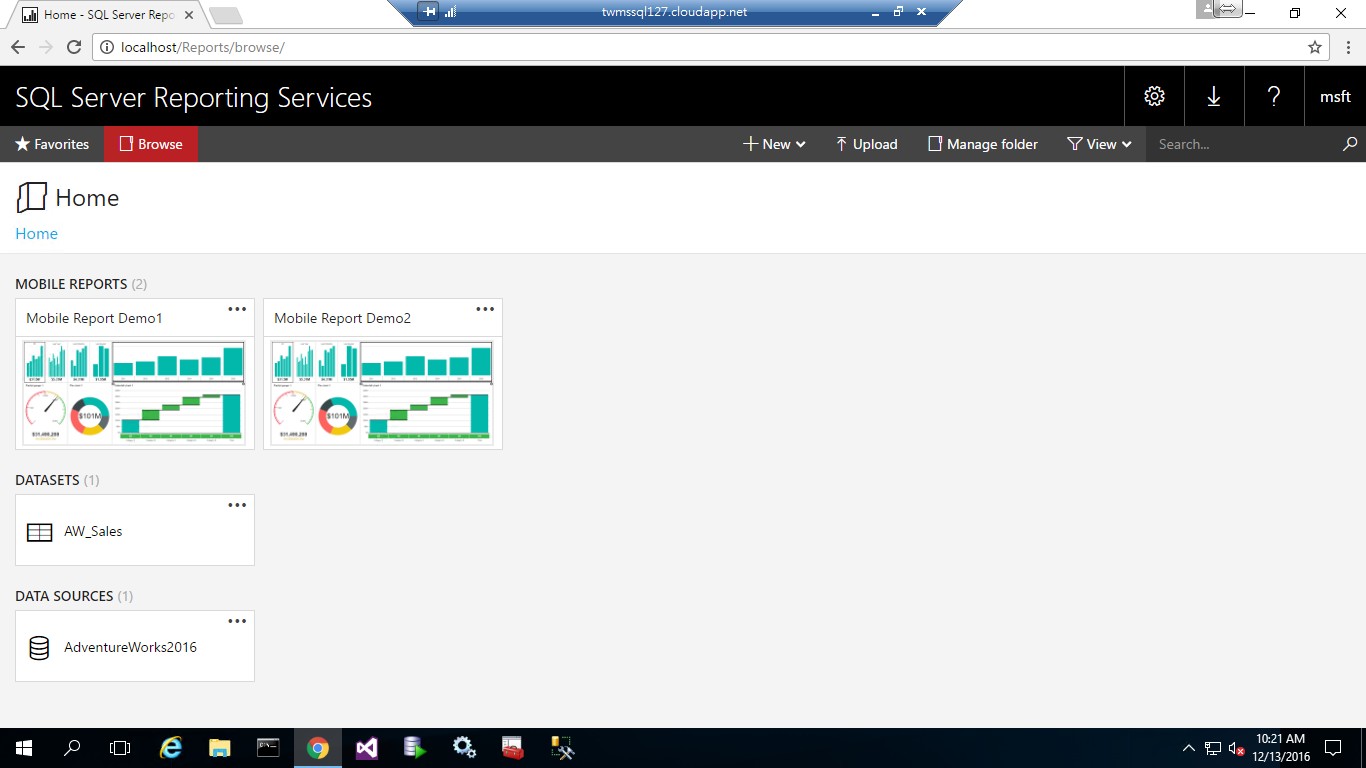Viewport: 1366px width, 768px height.
Task: Click the muted volume tray icon
Action: coord(1236,748)
